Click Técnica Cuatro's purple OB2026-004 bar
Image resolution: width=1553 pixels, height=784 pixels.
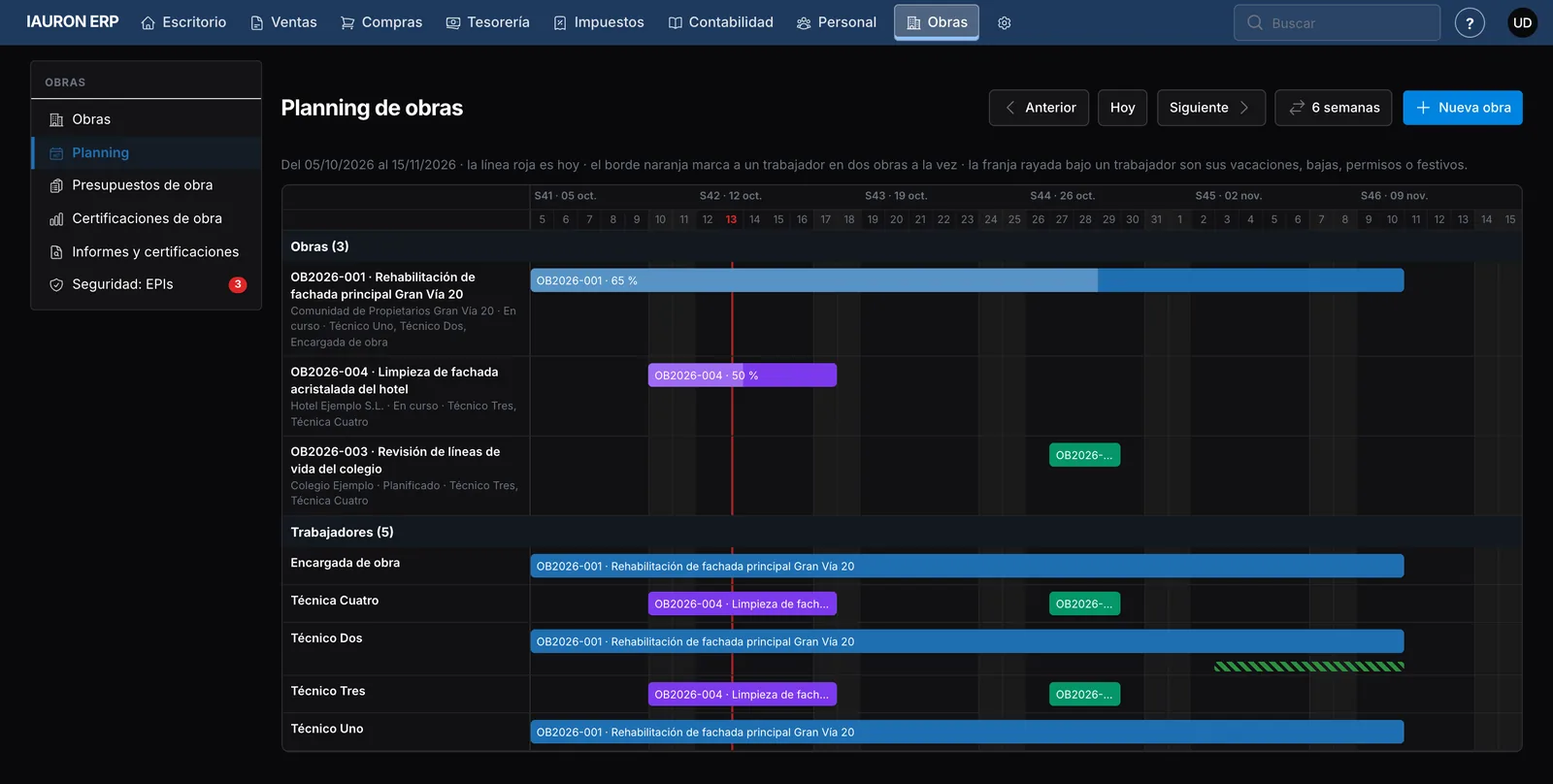point(742,604)
